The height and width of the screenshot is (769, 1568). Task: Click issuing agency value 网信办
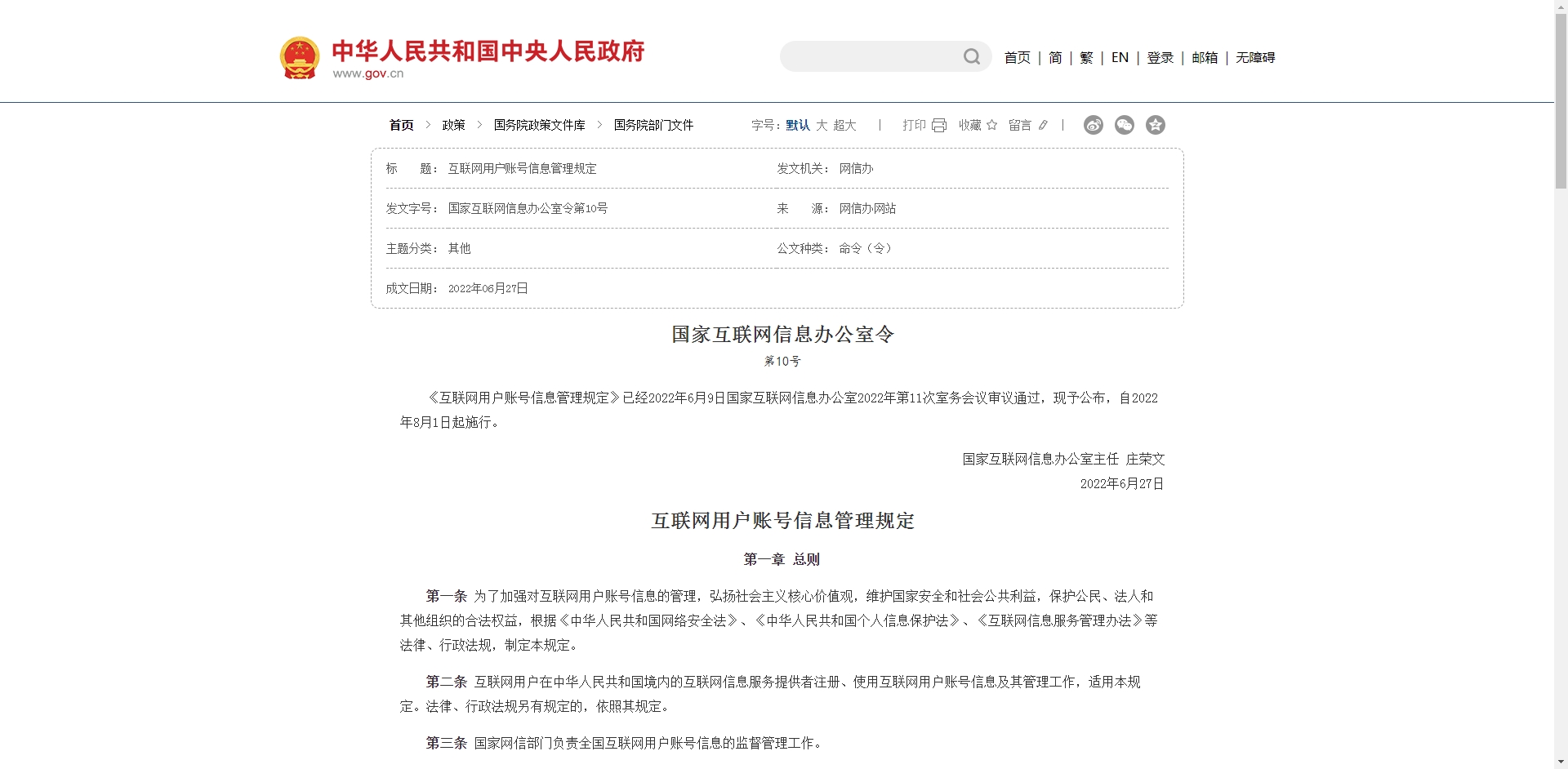(856, 168)
